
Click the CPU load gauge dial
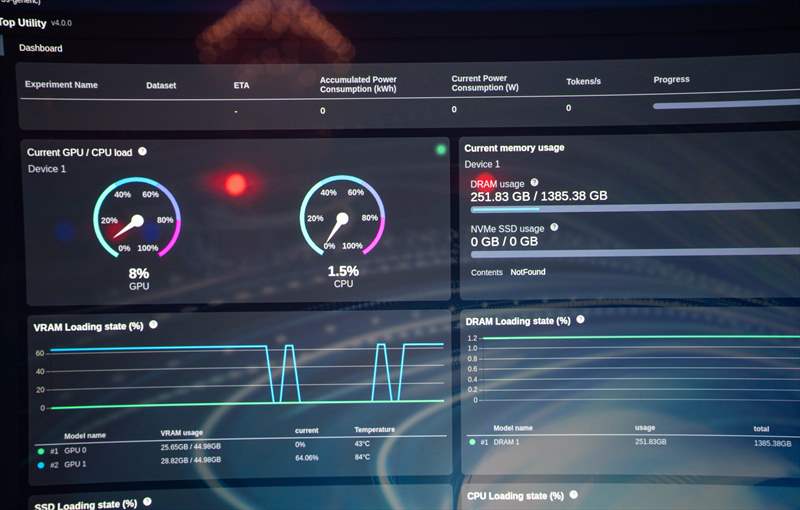pos(342,216)
